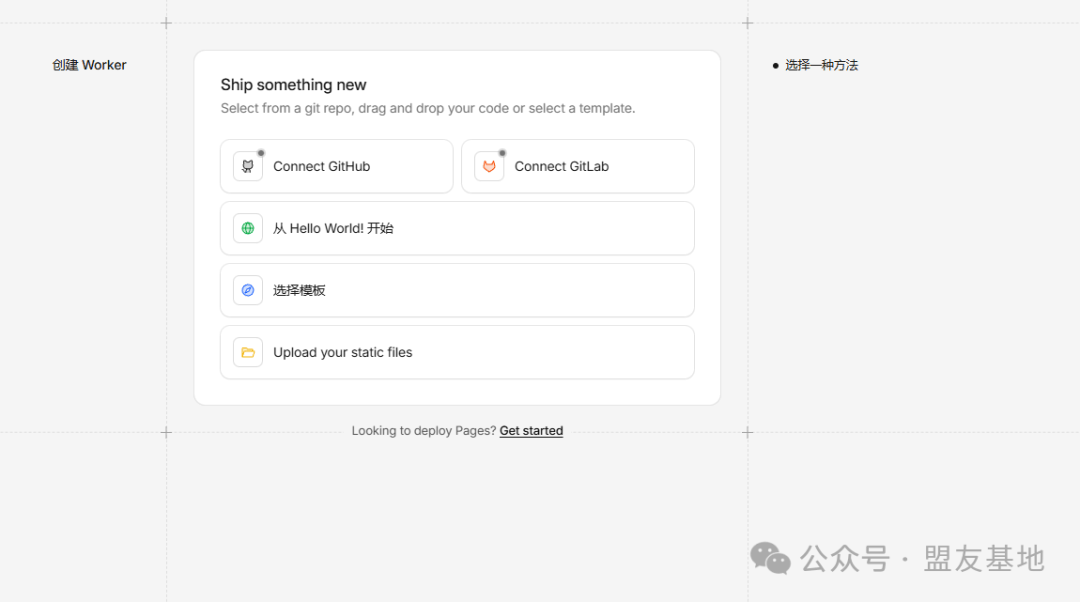Viewport: 1080px width, 602px height.
Task: Click the small badge dot on GitLab icon
Action: tap(502, 153)
